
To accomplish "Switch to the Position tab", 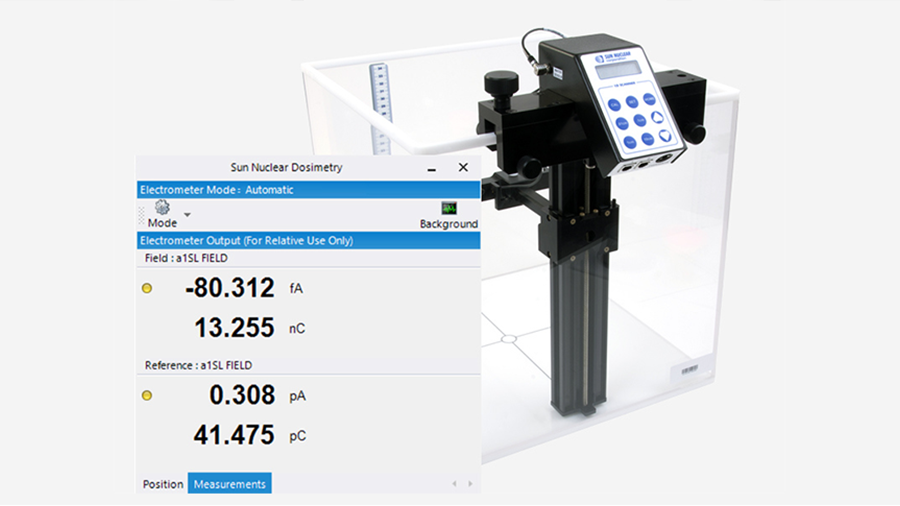I will pos(163,484).
